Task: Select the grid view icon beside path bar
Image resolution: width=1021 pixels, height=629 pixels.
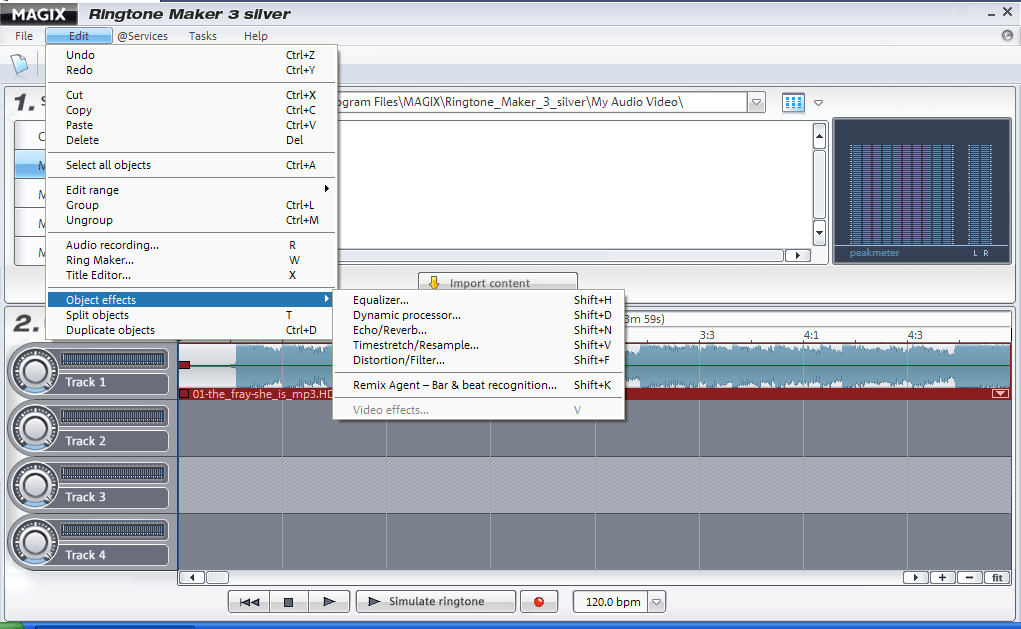Action: (x=792, y=101)
